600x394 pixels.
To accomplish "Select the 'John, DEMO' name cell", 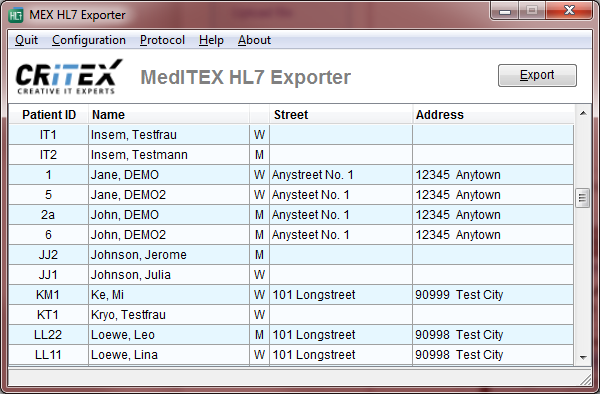I will pyautogui.click(x=169, y=215).
